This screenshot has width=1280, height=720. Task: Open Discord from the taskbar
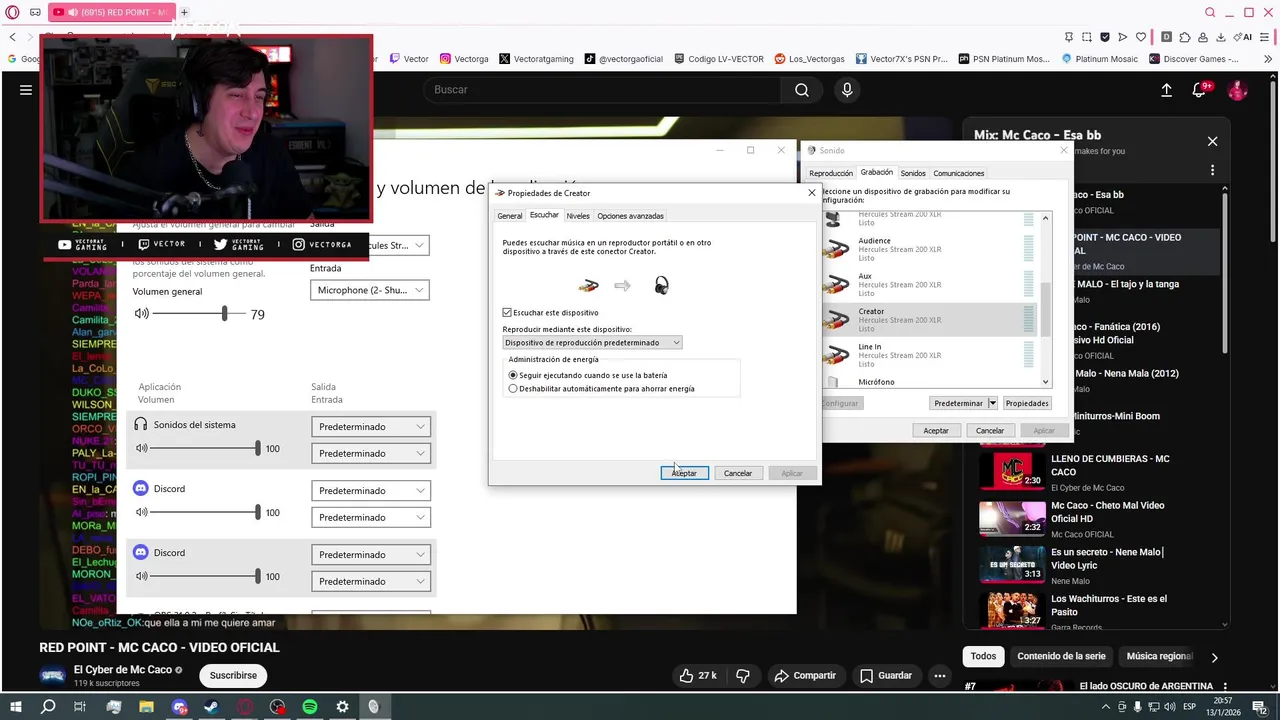180,707
